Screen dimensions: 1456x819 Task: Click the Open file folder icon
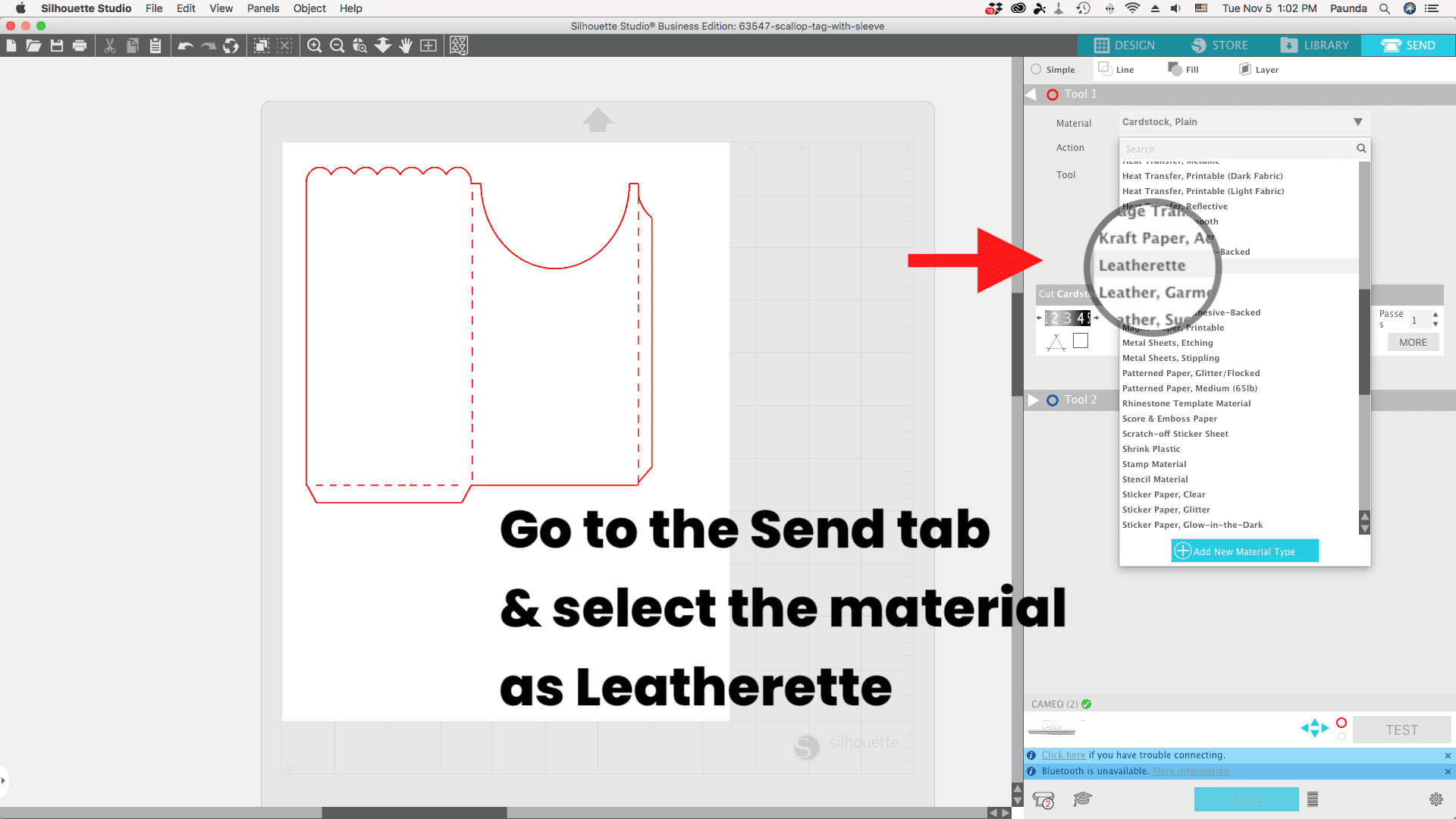click(33, 46)
